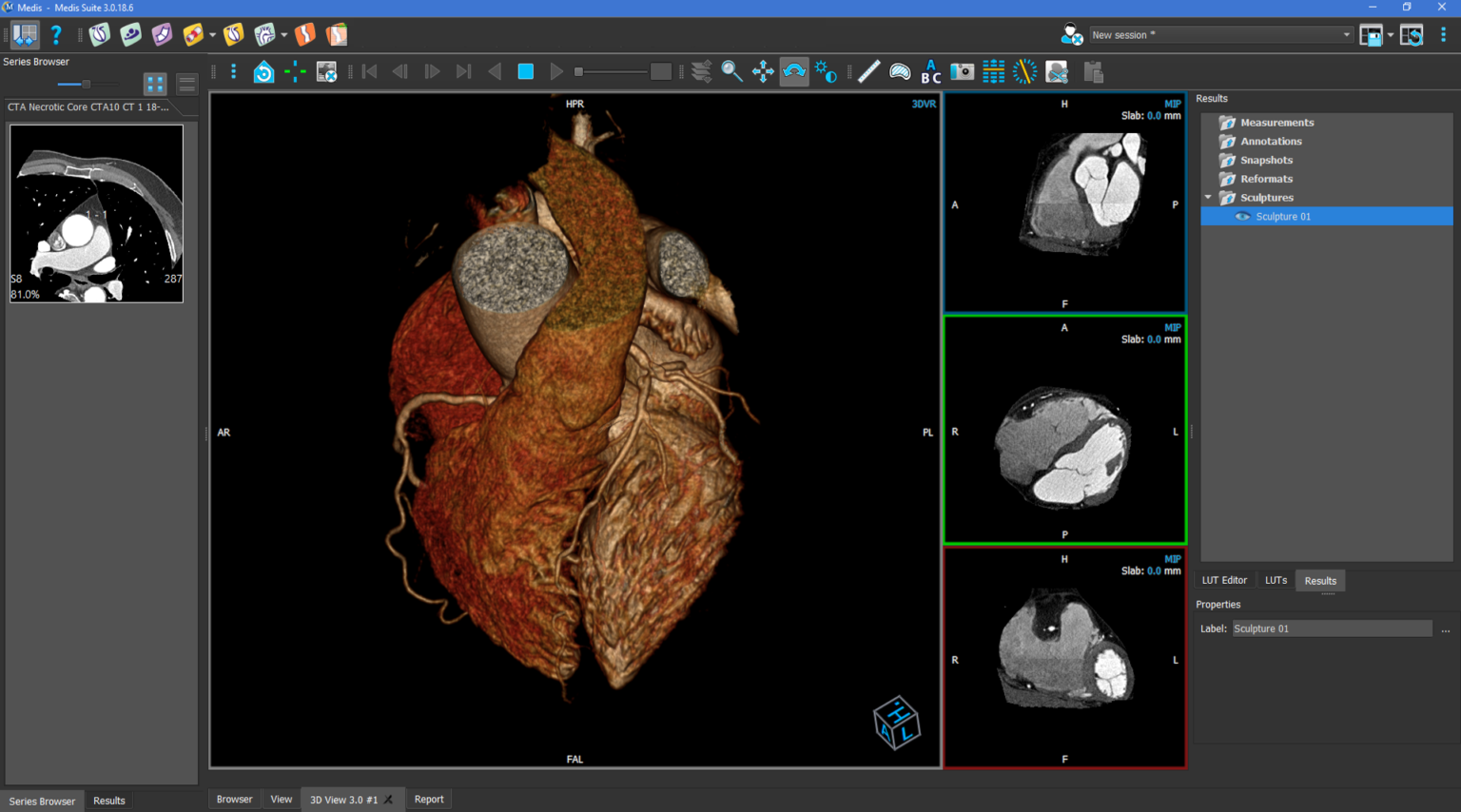
Task: Click the Sculpture 01 label field
Action: (1331, 628)
